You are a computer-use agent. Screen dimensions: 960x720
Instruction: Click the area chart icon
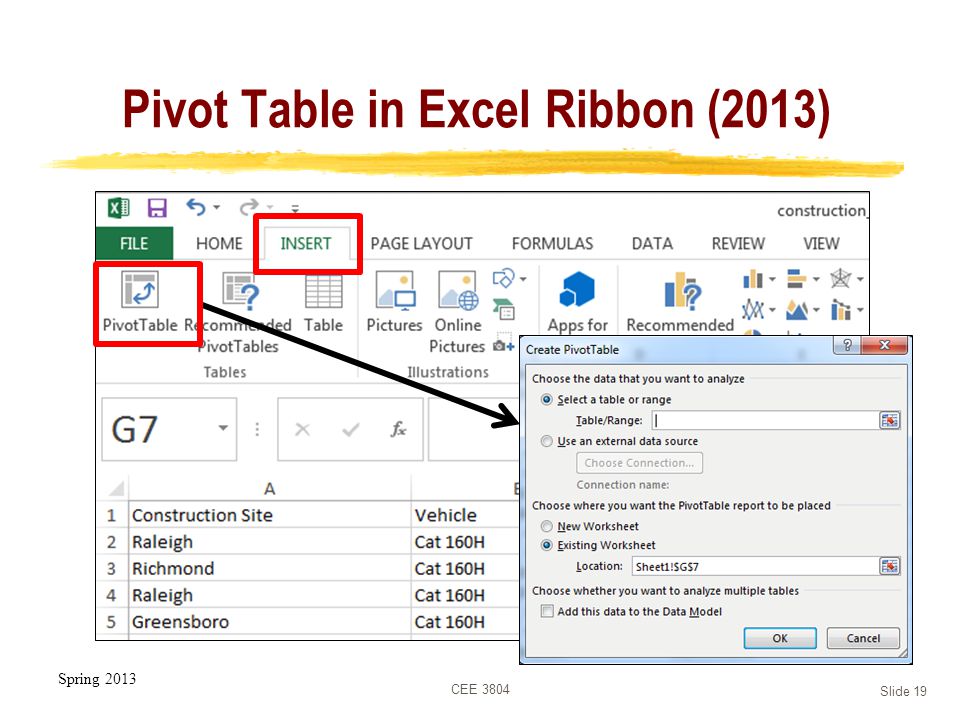(797, 310)
